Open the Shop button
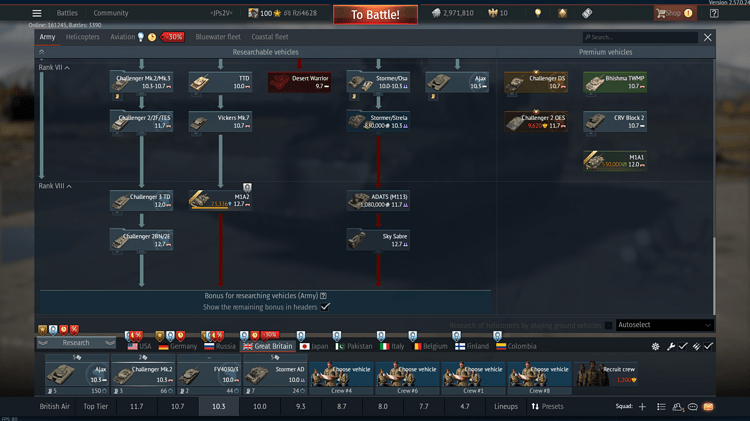Screen dimensions: 750x421 674,13
